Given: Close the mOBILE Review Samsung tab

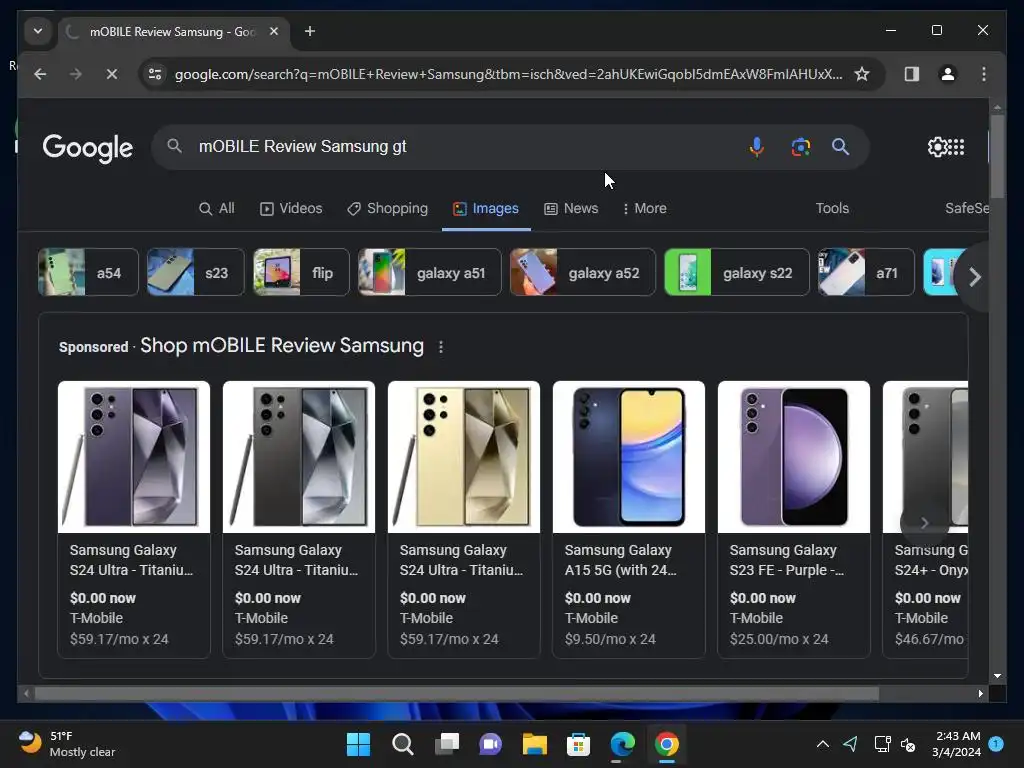Looking at the screenshot, I should click(x=274, y=31).
